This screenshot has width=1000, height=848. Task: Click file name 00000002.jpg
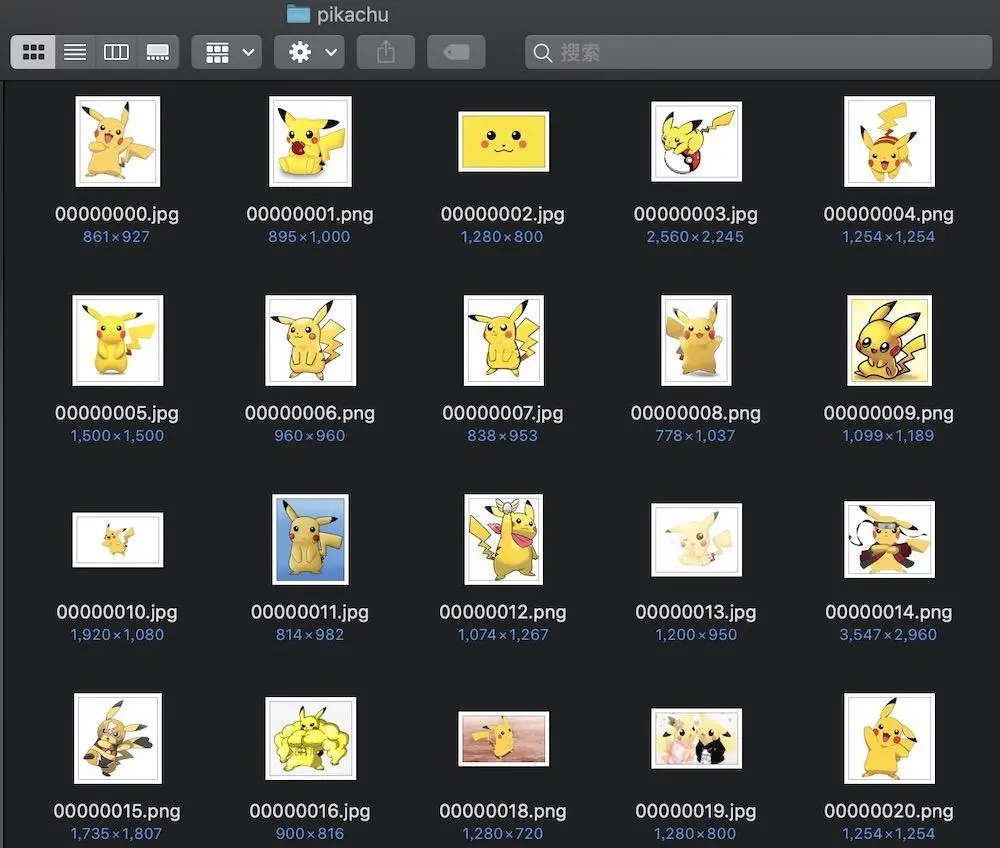(503, 214)
